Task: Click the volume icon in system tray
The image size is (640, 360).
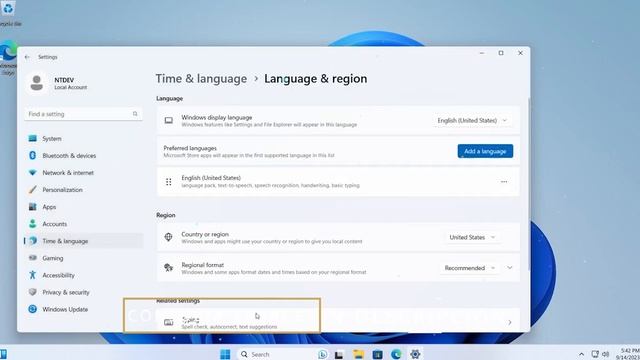Action: pos(606,354)
